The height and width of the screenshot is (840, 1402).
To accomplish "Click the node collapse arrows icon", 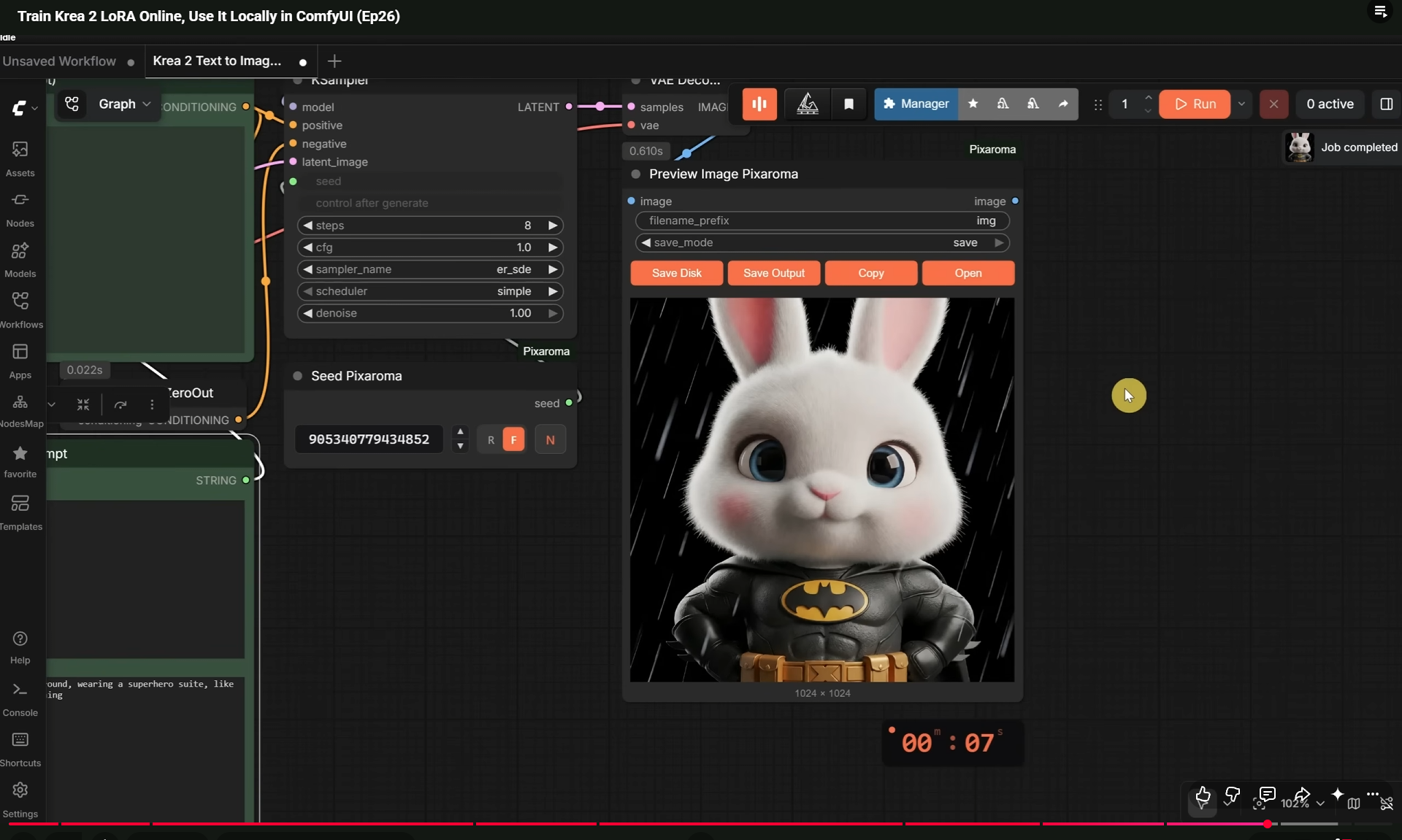I will coord(83,404).
